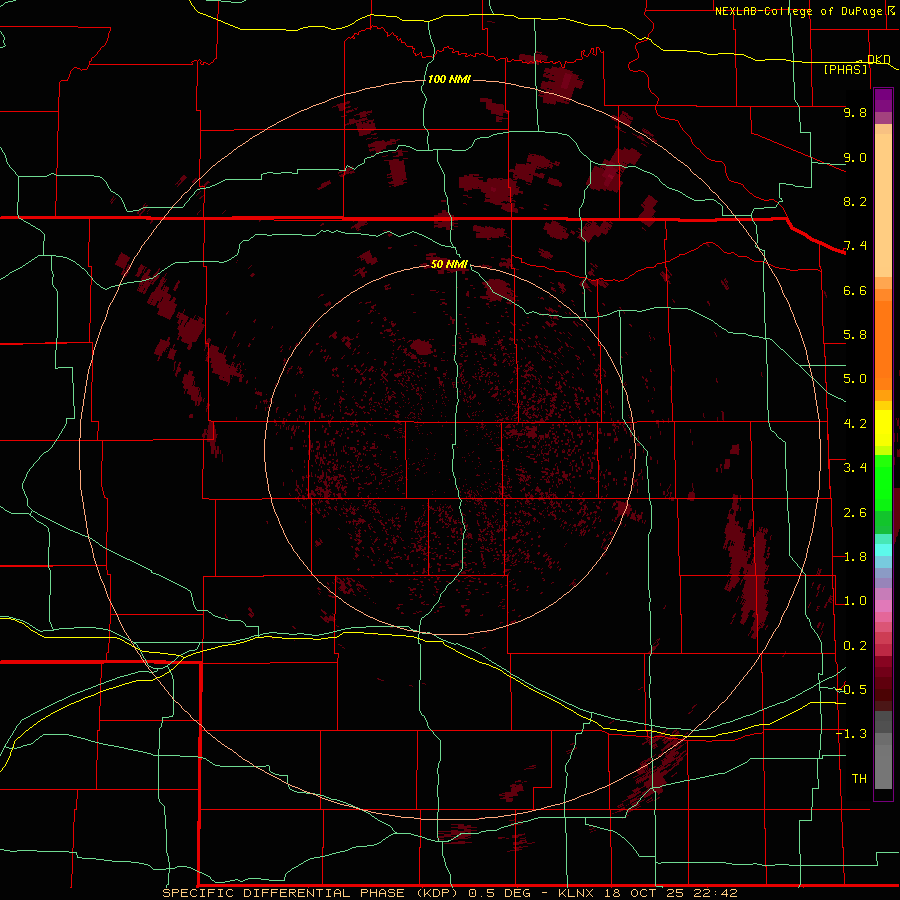900x900 pixels.
Task: Click the peach band of the color scale
Action: [883, 205]
